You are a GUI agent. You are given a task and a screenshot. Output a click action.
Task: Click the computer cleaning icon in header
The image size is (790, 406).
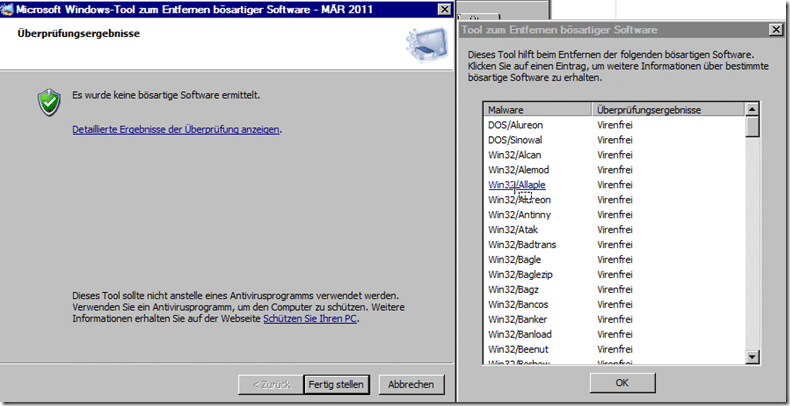pyautogui.click(x=427, y=44)
